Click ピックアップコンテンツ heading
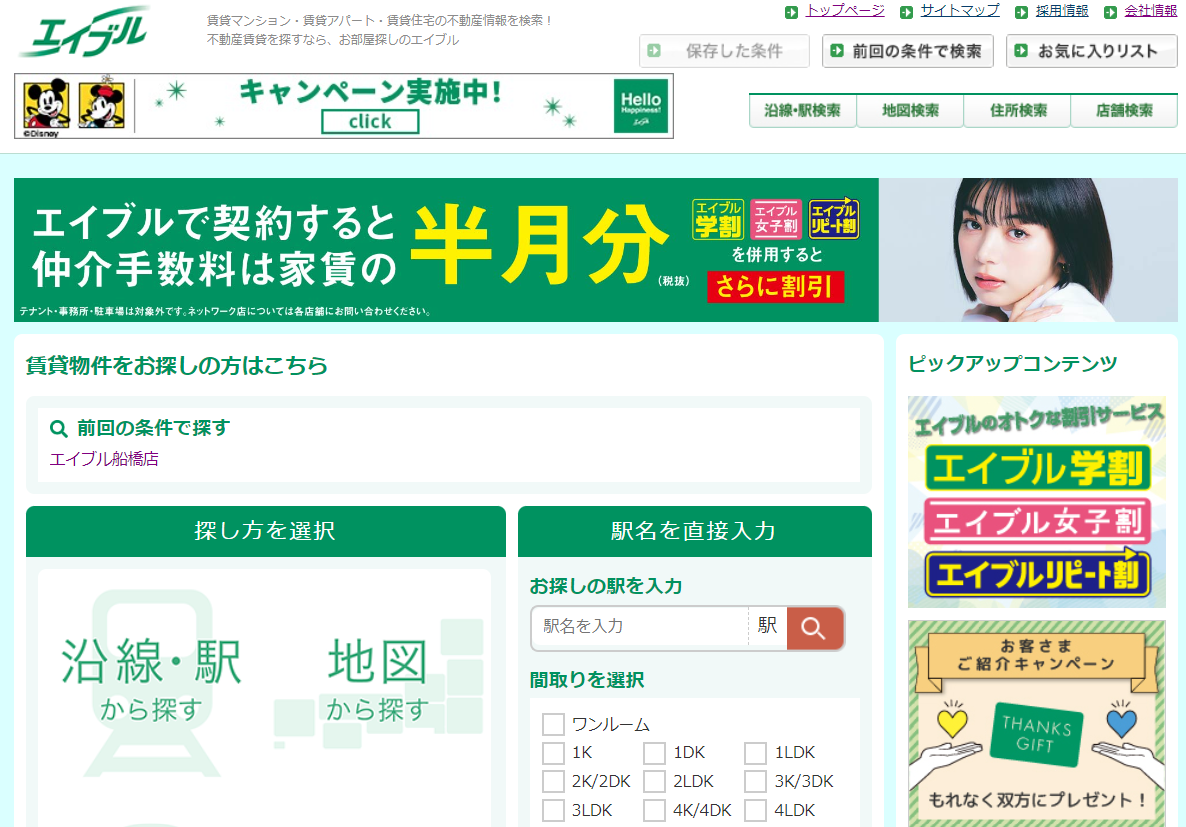The height and width of the screenshot is (827, 1186). click(x=1013, y=364)
